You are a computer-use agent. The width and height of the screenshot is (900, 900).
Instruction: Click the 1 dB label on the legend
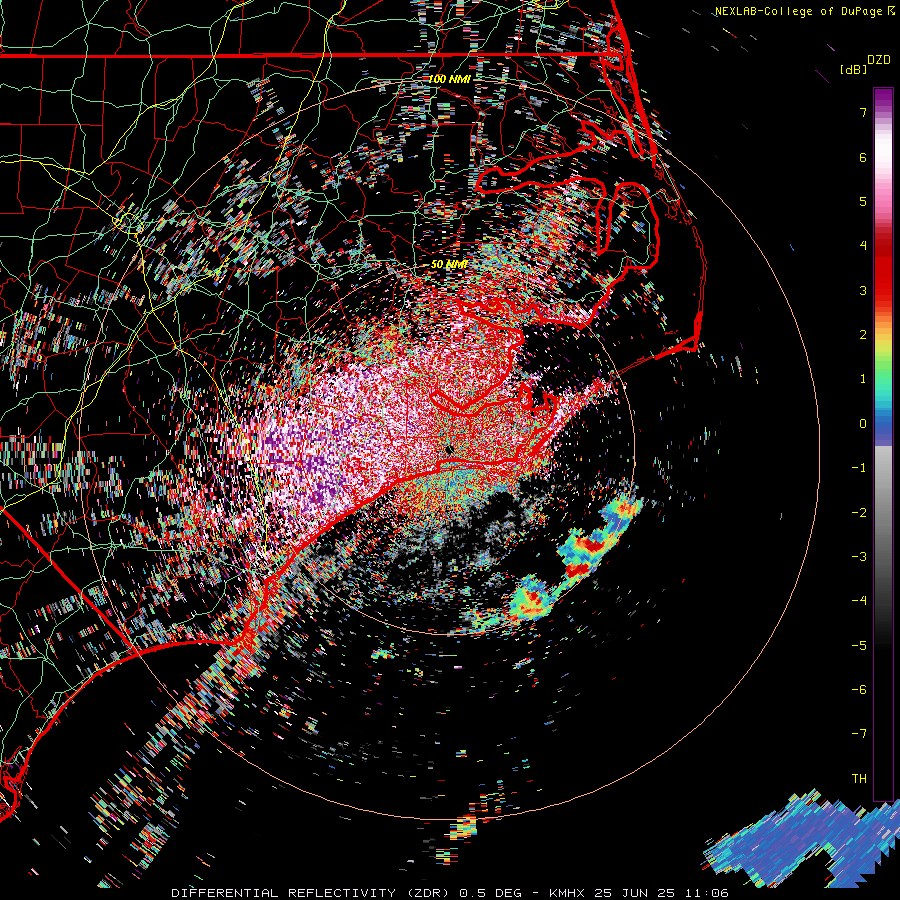[x=863, y=379]
